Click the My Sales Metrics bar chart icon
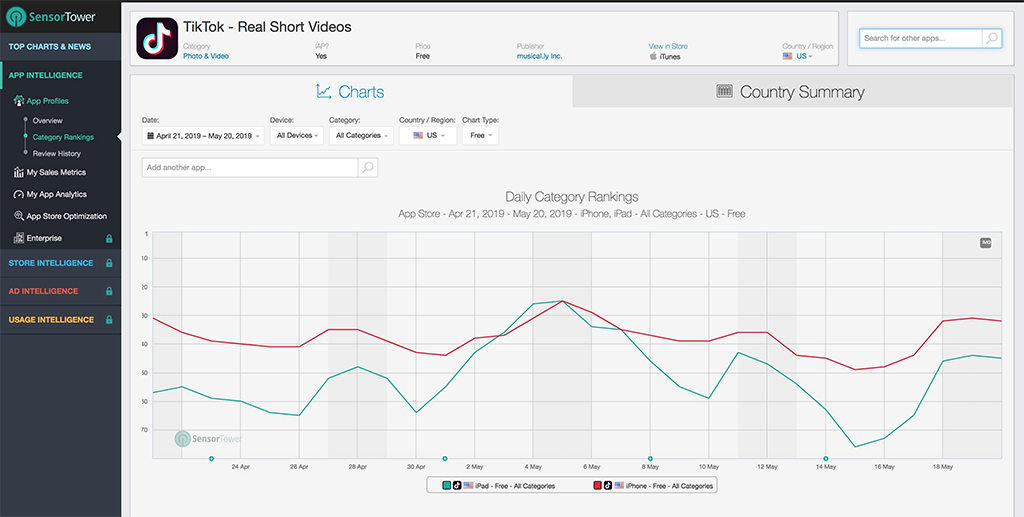The image size is (1024, 517). (x=19, y=173)
